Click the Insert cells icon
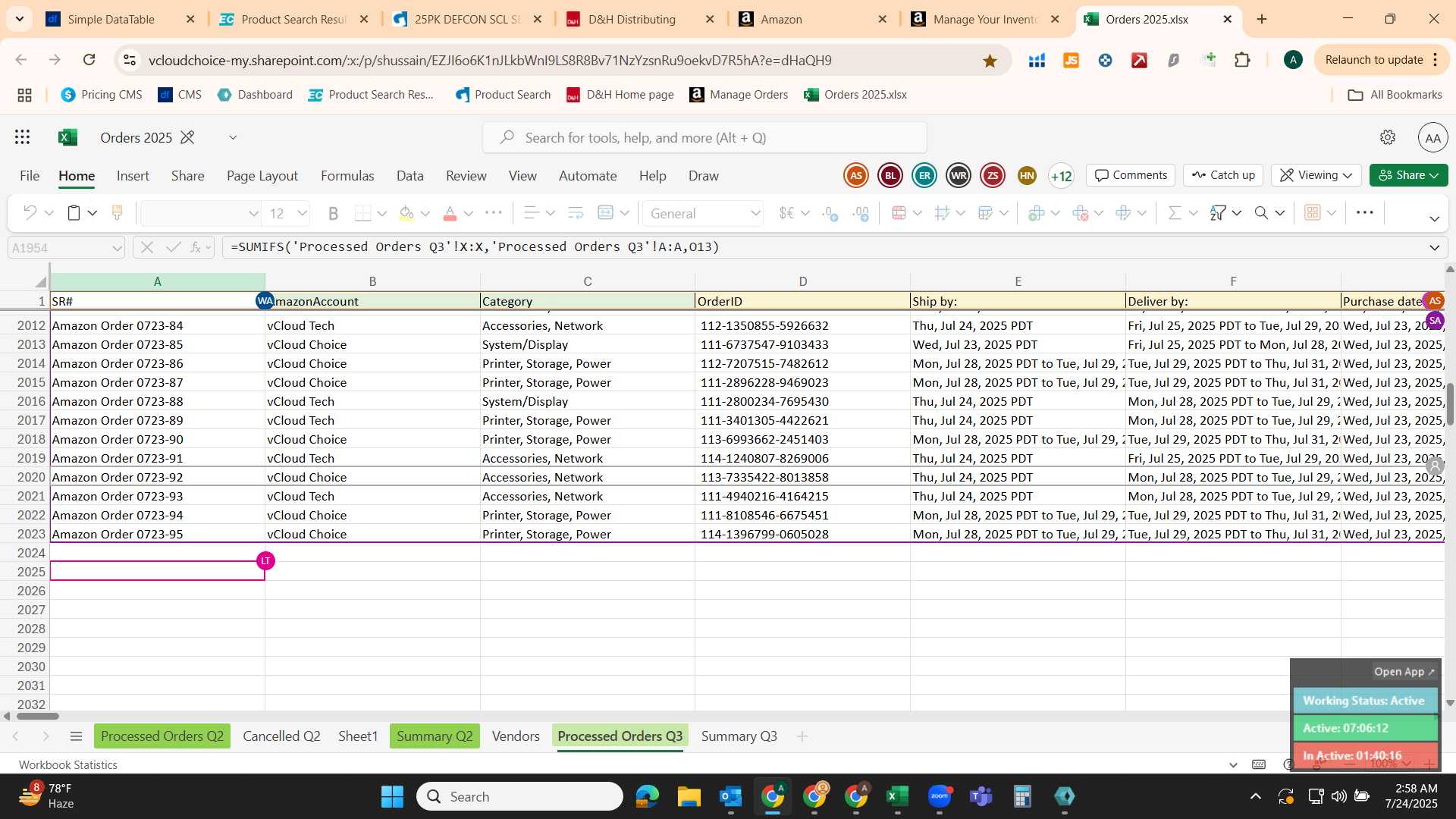 (1037, 213)
